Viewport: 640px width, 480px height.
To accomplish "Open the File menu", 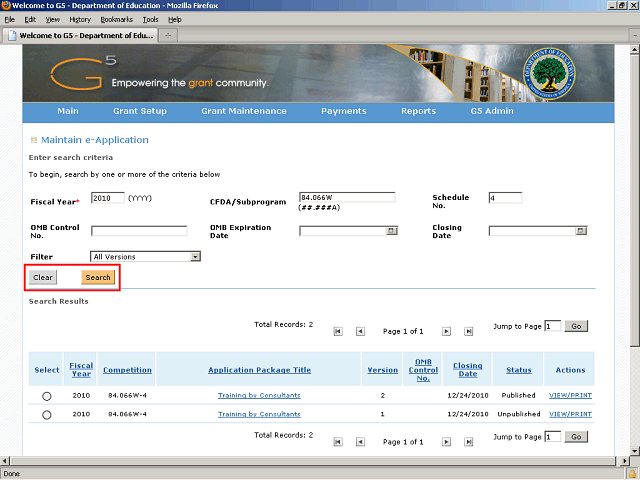I will (9, 20).
